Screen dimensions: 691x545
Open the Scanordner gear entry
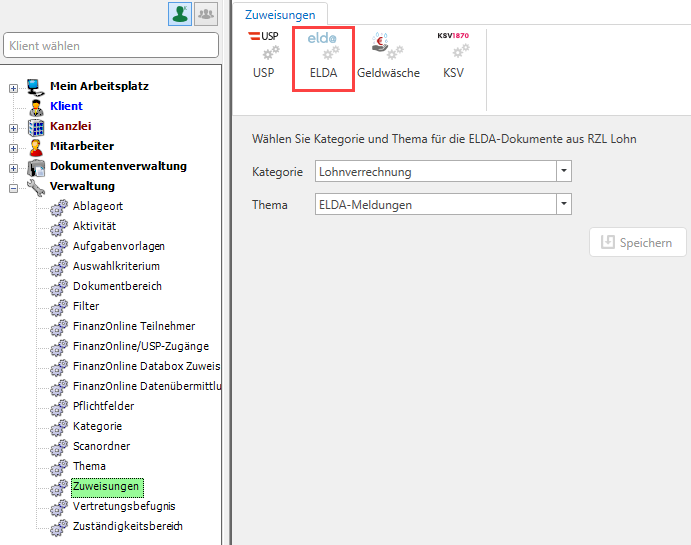pyautogui.click(x=101, y=446)
